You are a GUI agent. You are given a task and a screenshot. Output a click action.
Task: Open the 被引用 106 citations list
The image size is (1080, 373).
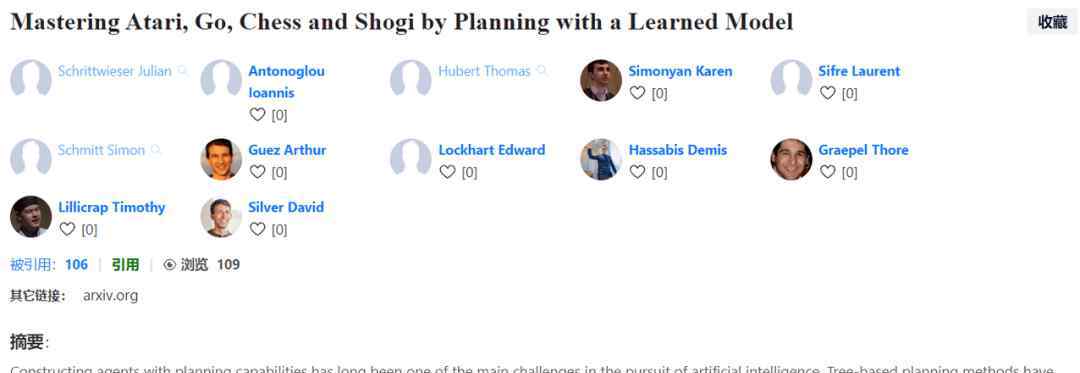coord(49,265)
